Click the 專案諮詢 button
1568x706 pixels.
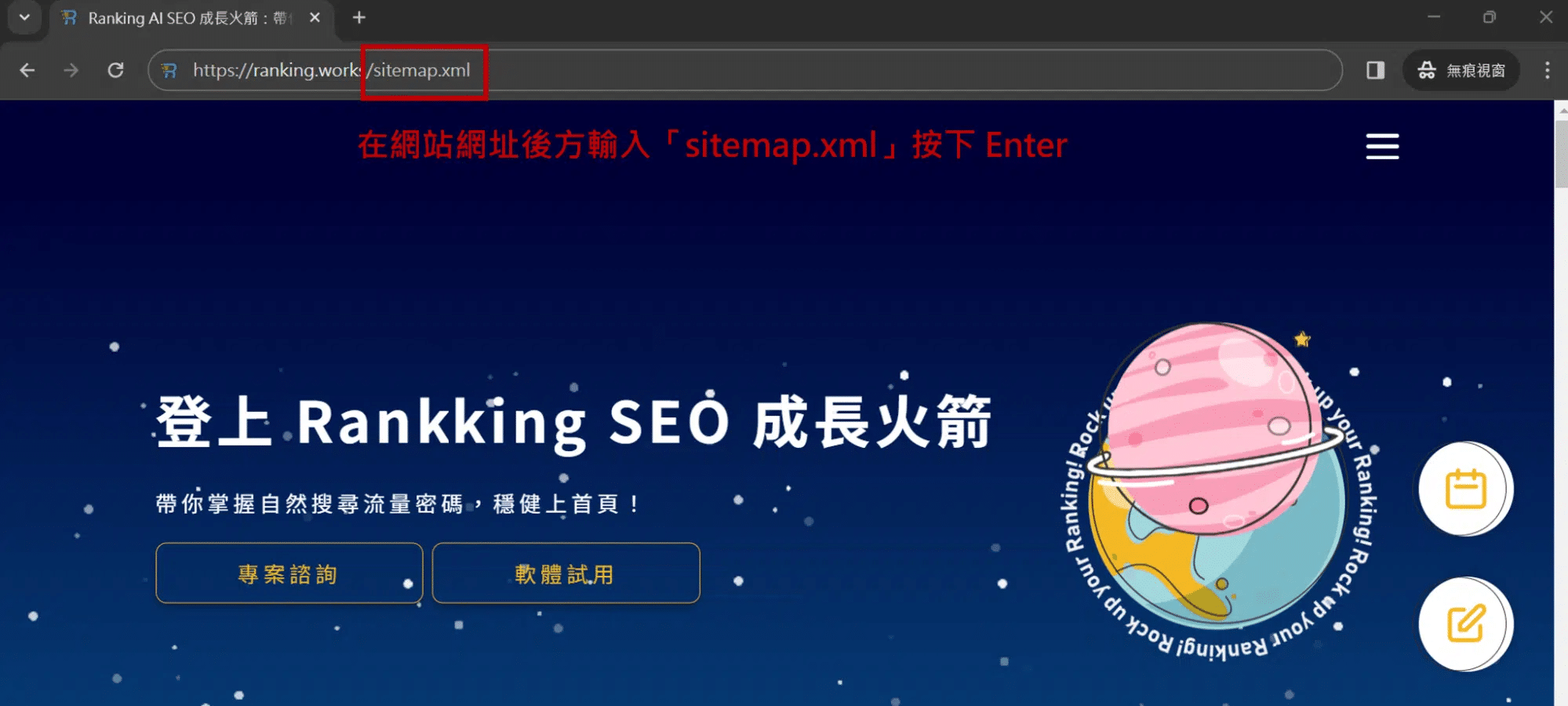[289, 573]
